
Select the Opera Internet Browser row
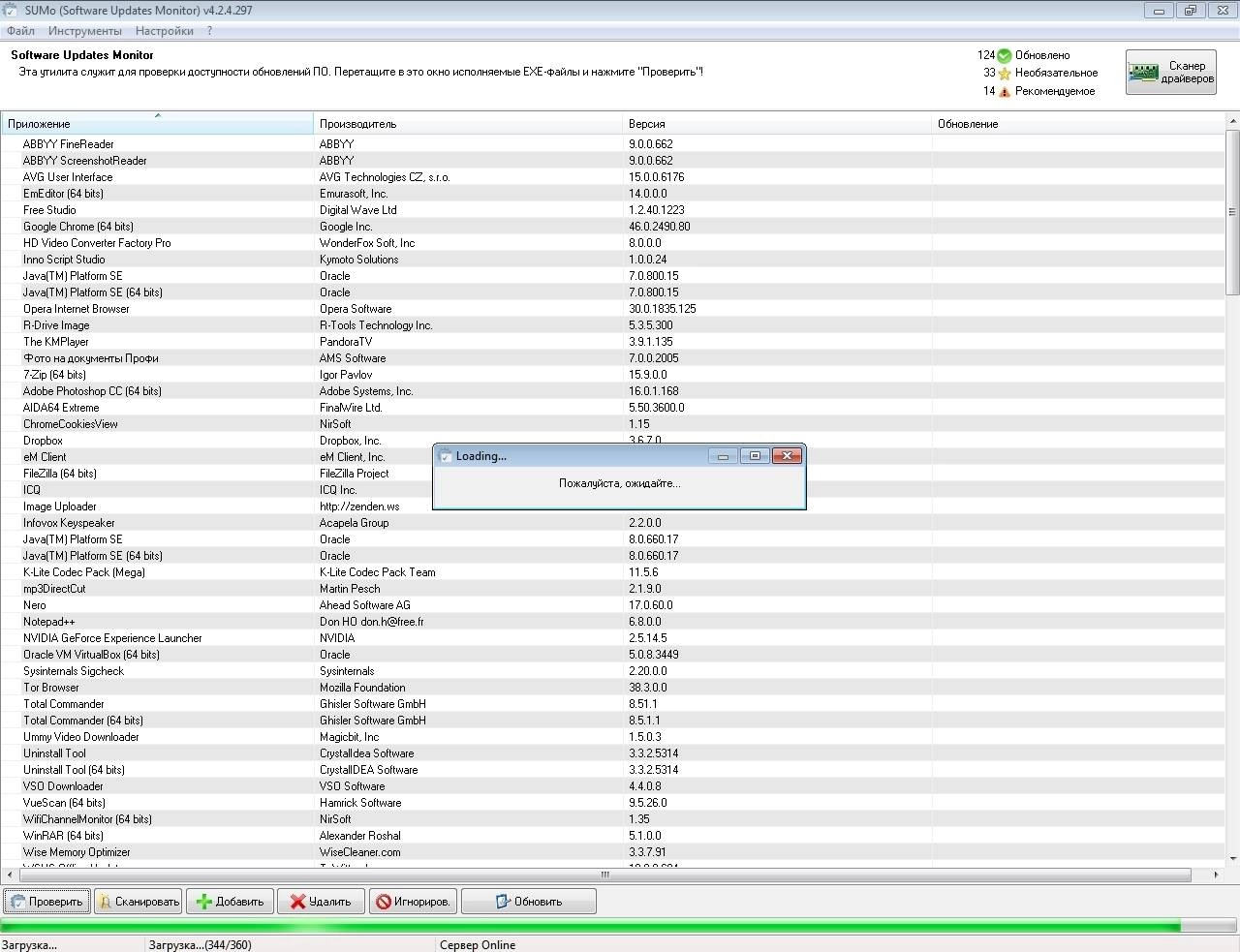612,309
